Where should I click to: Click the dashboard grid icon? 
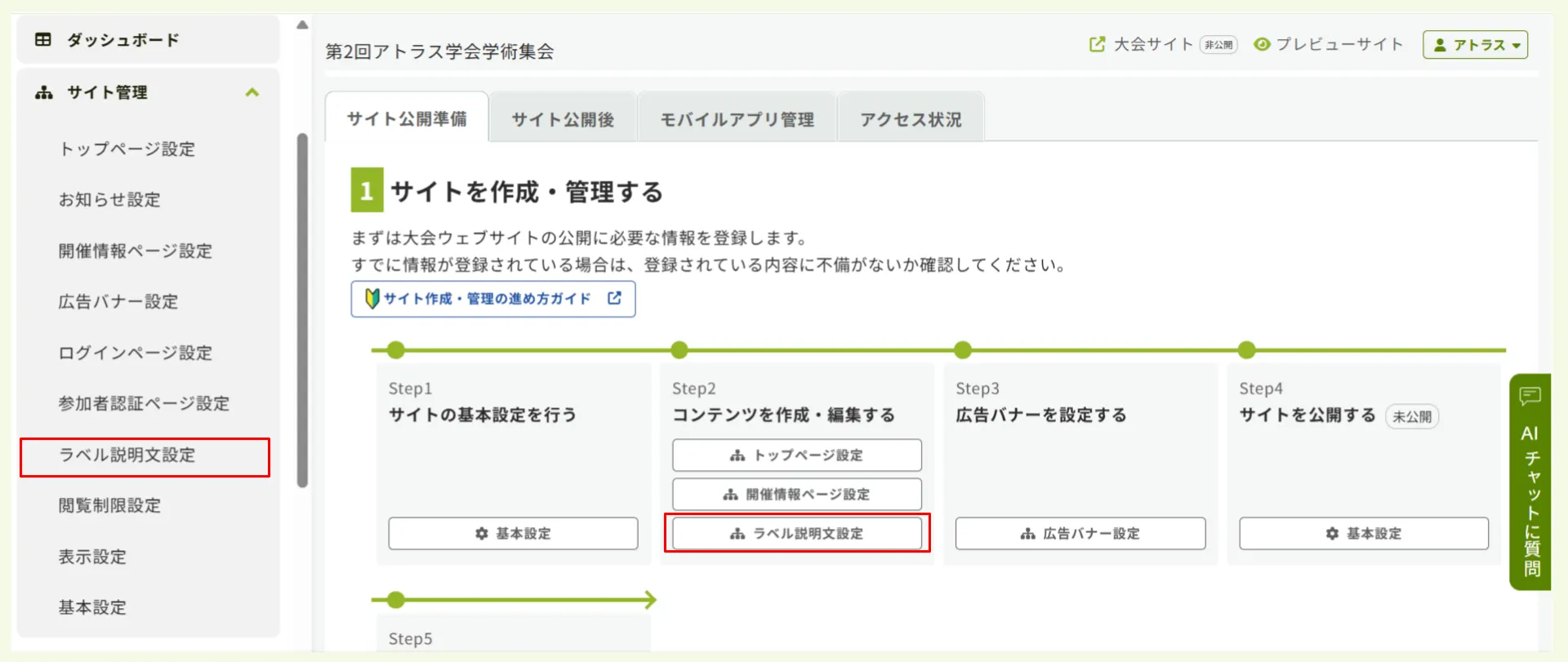pos(43,39)
